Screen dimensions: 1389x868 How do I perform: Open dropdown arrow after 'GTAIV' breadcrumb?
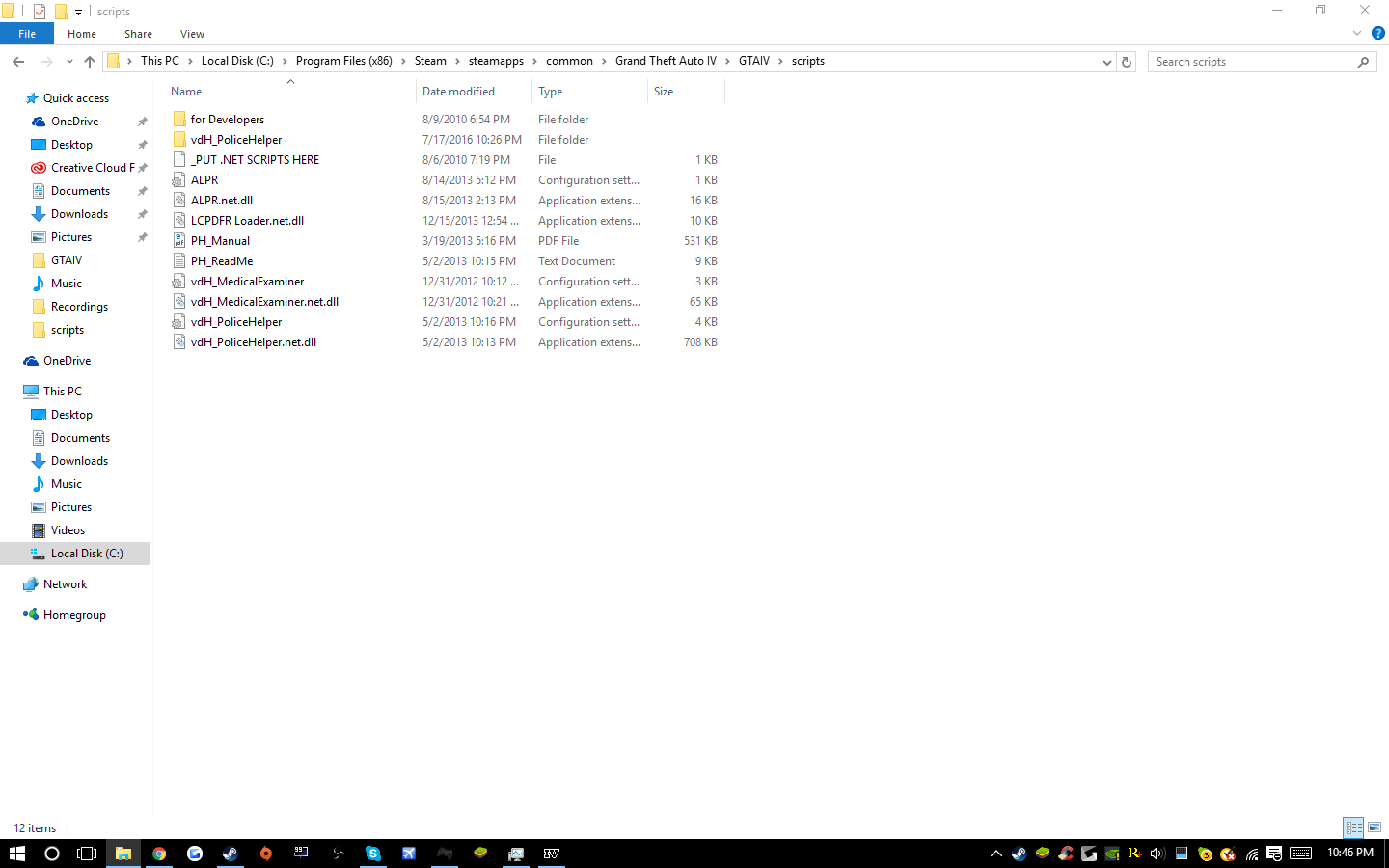[781, 61]
